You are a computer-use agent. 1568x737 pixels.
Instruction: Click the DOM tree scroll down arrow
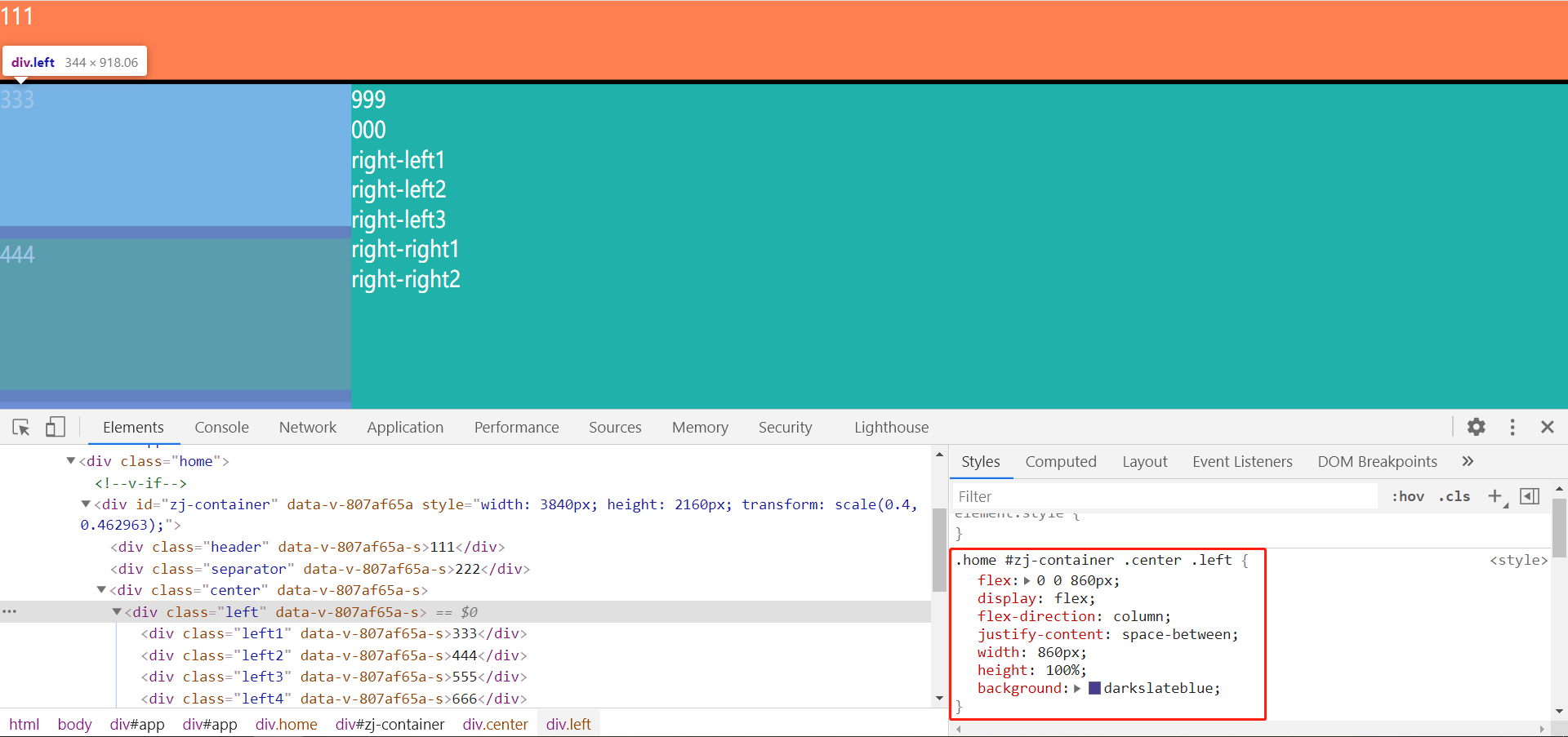click(939, 699)
